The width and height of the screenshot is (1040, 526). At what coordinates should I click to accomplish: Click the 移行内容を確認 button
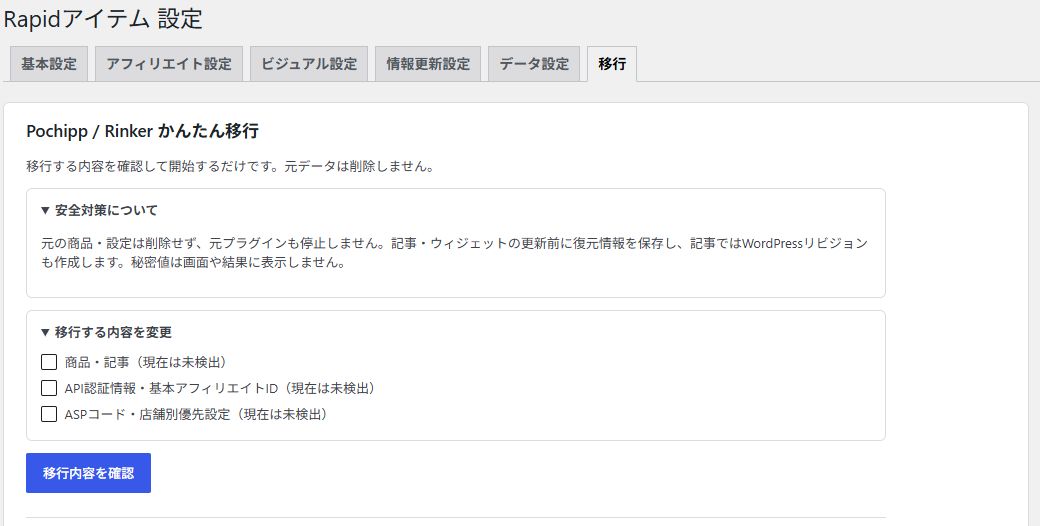pyautogui.click(x=88, y=473)
